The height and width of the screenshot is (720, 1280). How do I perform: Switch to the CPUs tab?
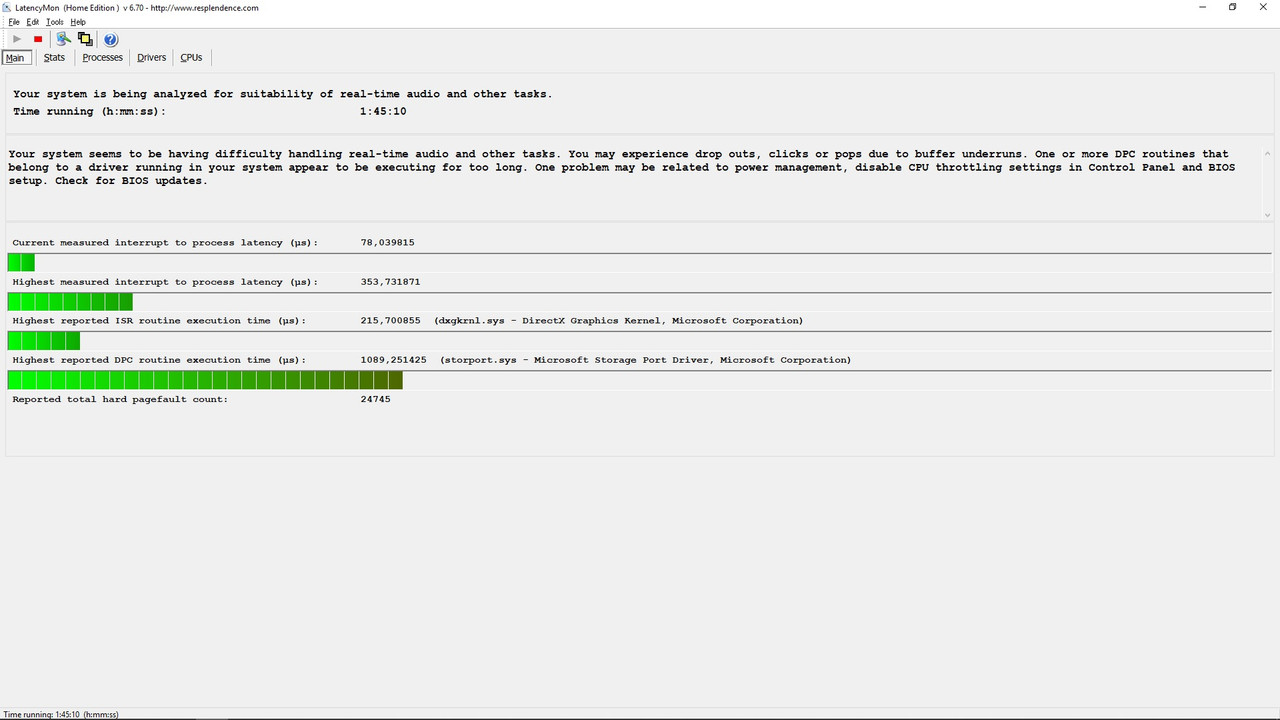[191, 57]
